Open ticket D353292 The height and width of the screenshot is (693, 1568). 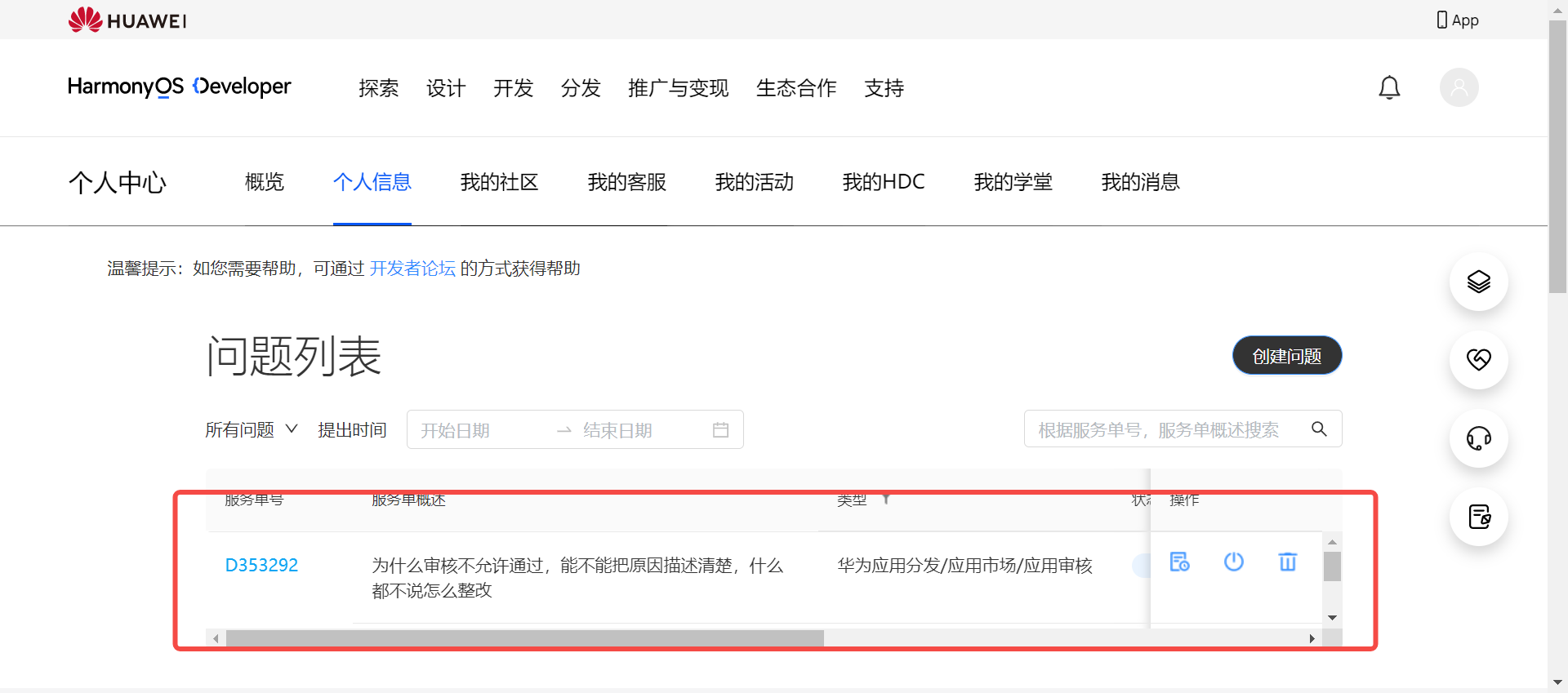click(261, 565)
